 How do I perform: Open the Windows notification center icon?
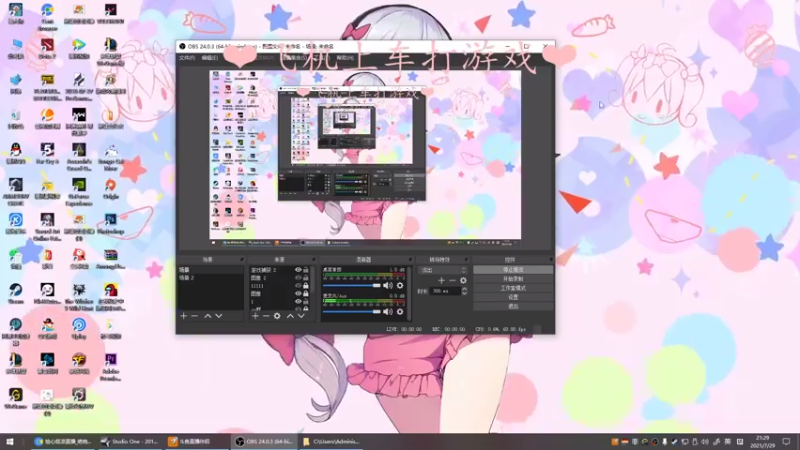pyautogui.click(x=786, y=441)
